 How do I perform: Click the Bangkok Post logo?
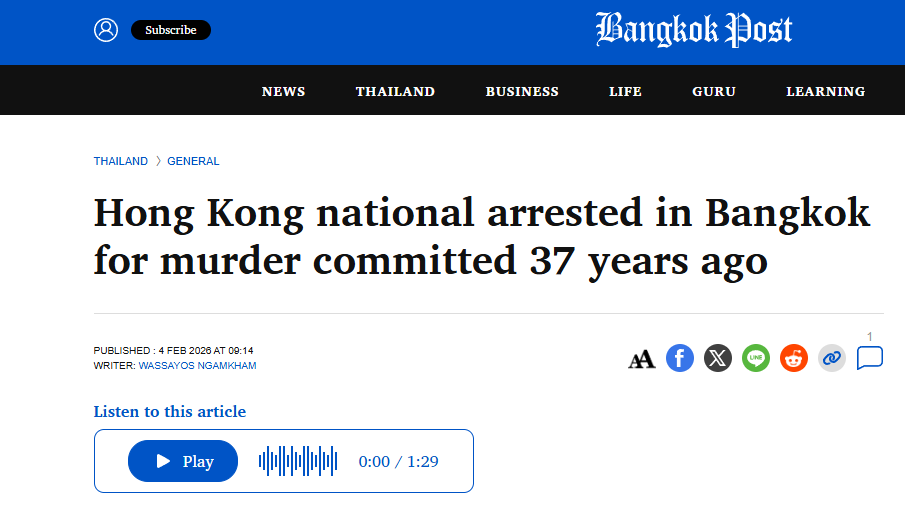click(694, 30)
